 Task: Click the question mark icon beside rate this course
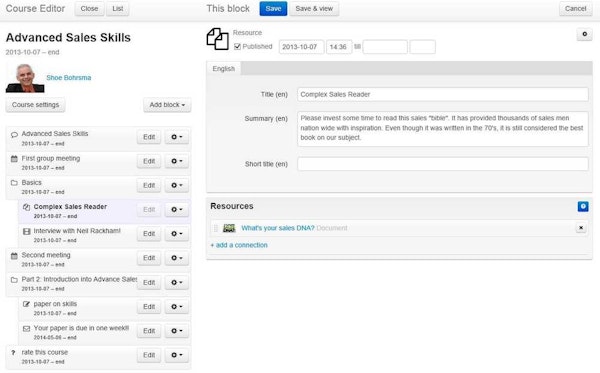pyautogui.click(x=13, y=353)
